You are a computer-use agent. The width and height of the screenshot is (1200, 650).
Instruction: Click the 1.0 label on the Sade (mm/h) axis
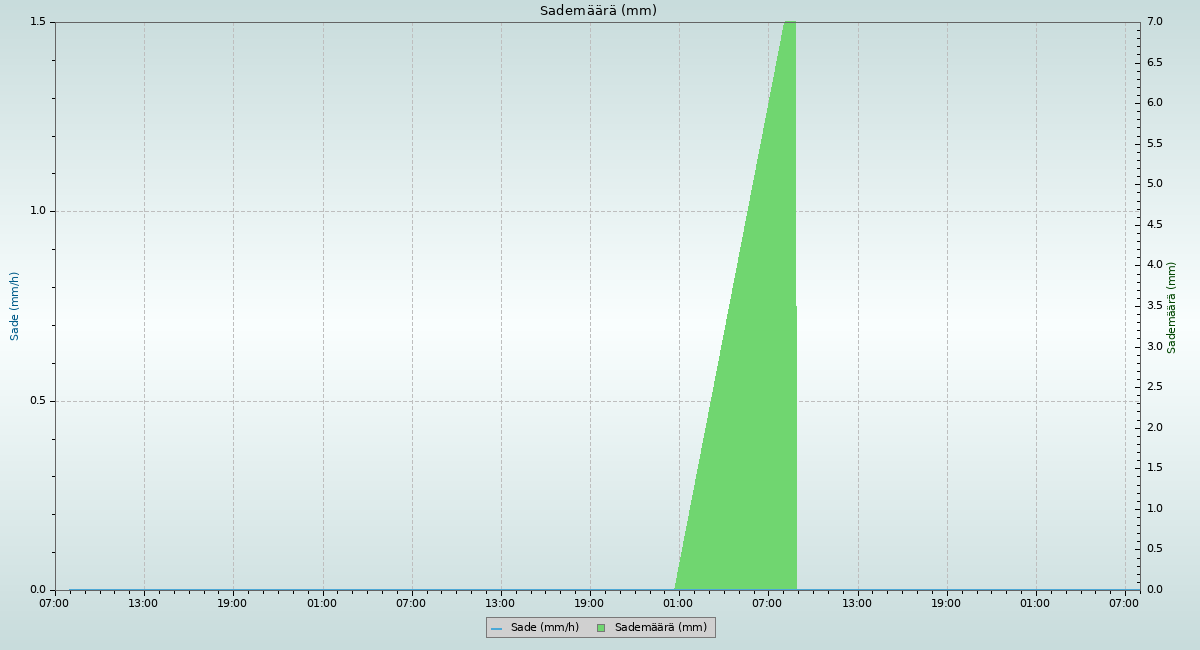(39, 211)
